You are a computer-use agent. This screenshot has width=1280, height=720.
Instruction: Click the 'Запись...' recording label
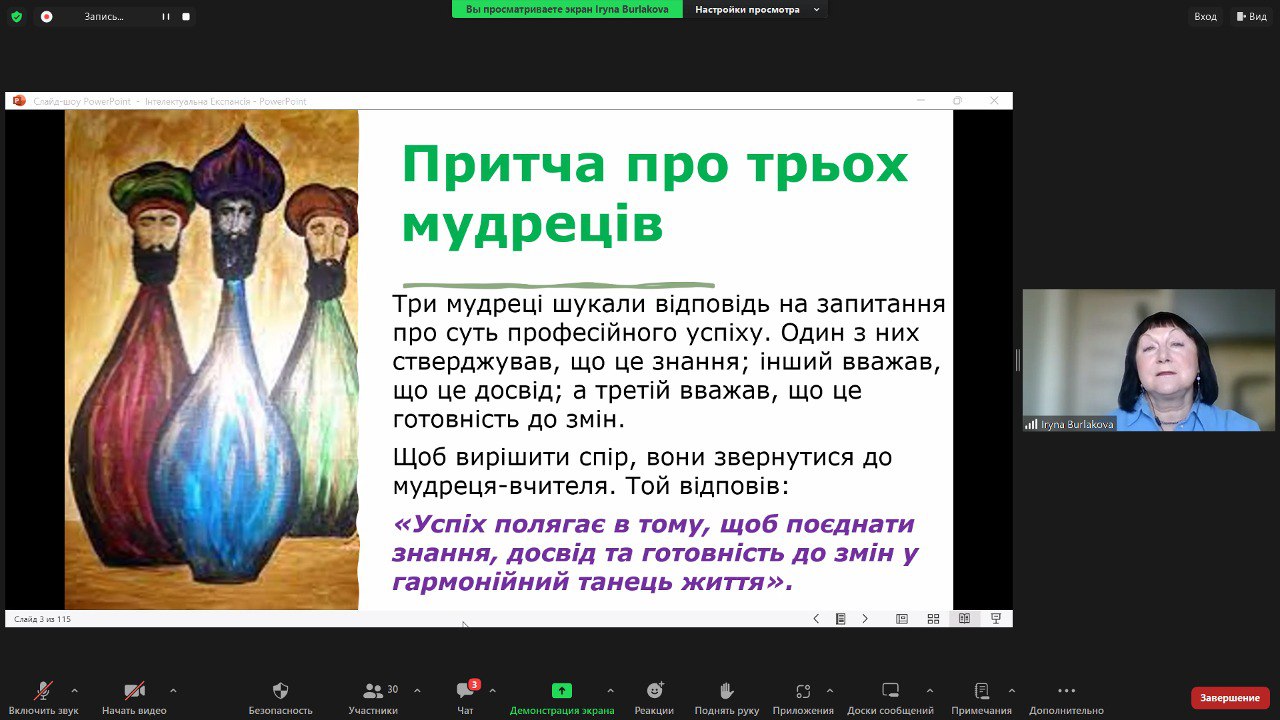(x=105, y=17)
